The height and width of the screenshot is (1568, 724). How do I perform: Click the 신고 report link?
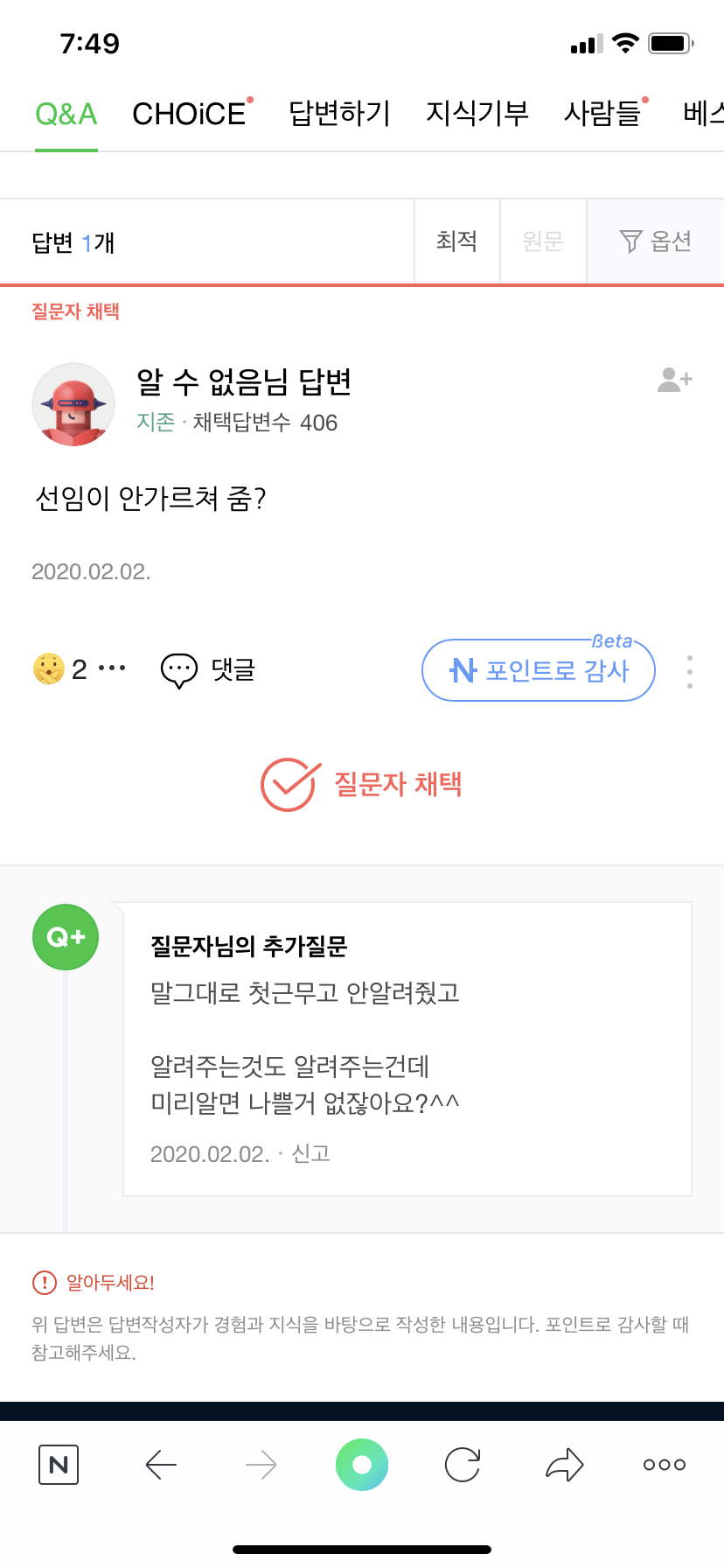pyautogui.click(x=310, y=1154)
